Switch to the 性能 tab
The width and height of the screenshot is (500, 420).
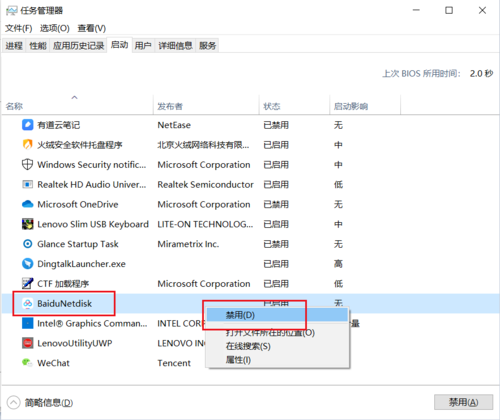point(38,45)
